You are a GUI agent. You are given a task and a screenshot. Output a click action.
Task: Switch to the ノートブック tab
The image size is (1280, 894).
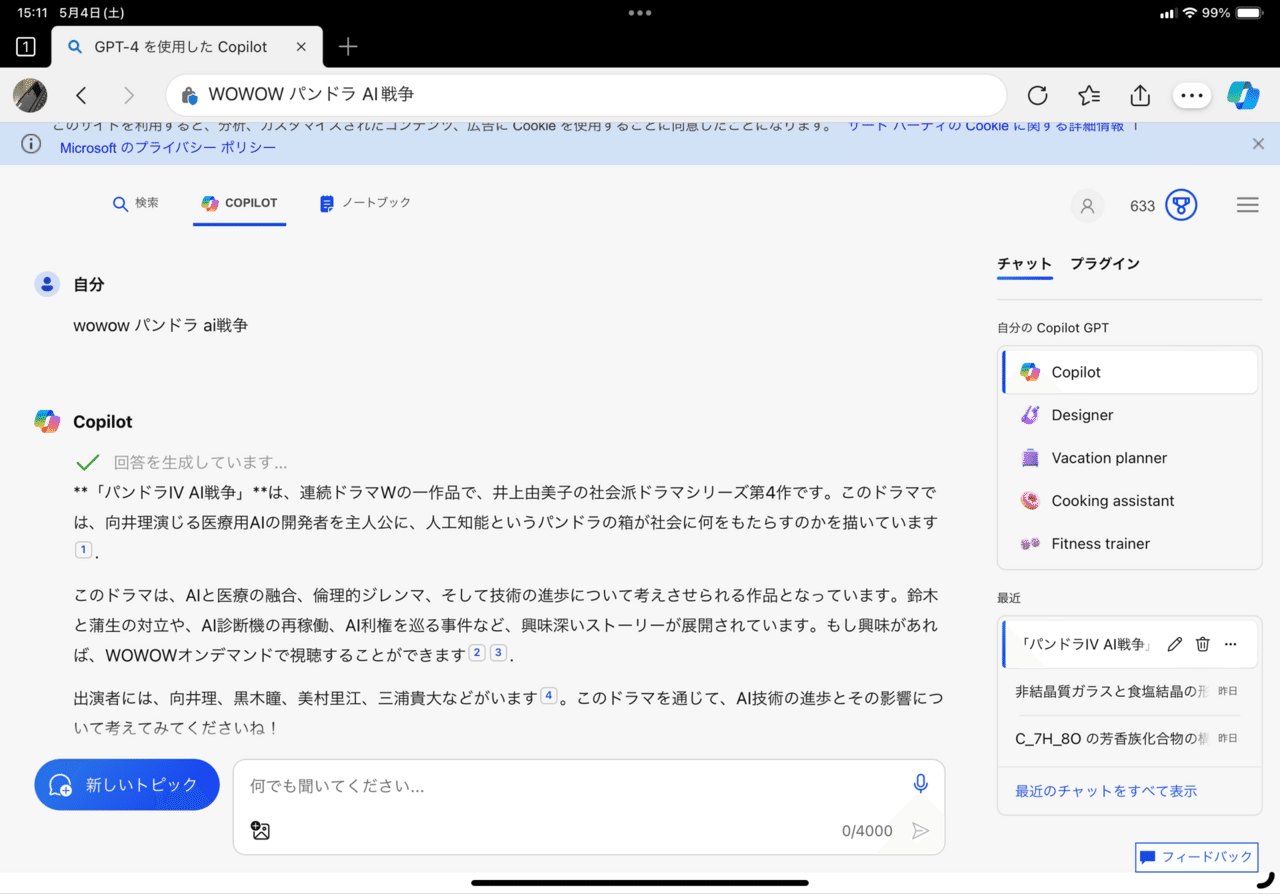(364, 202)
